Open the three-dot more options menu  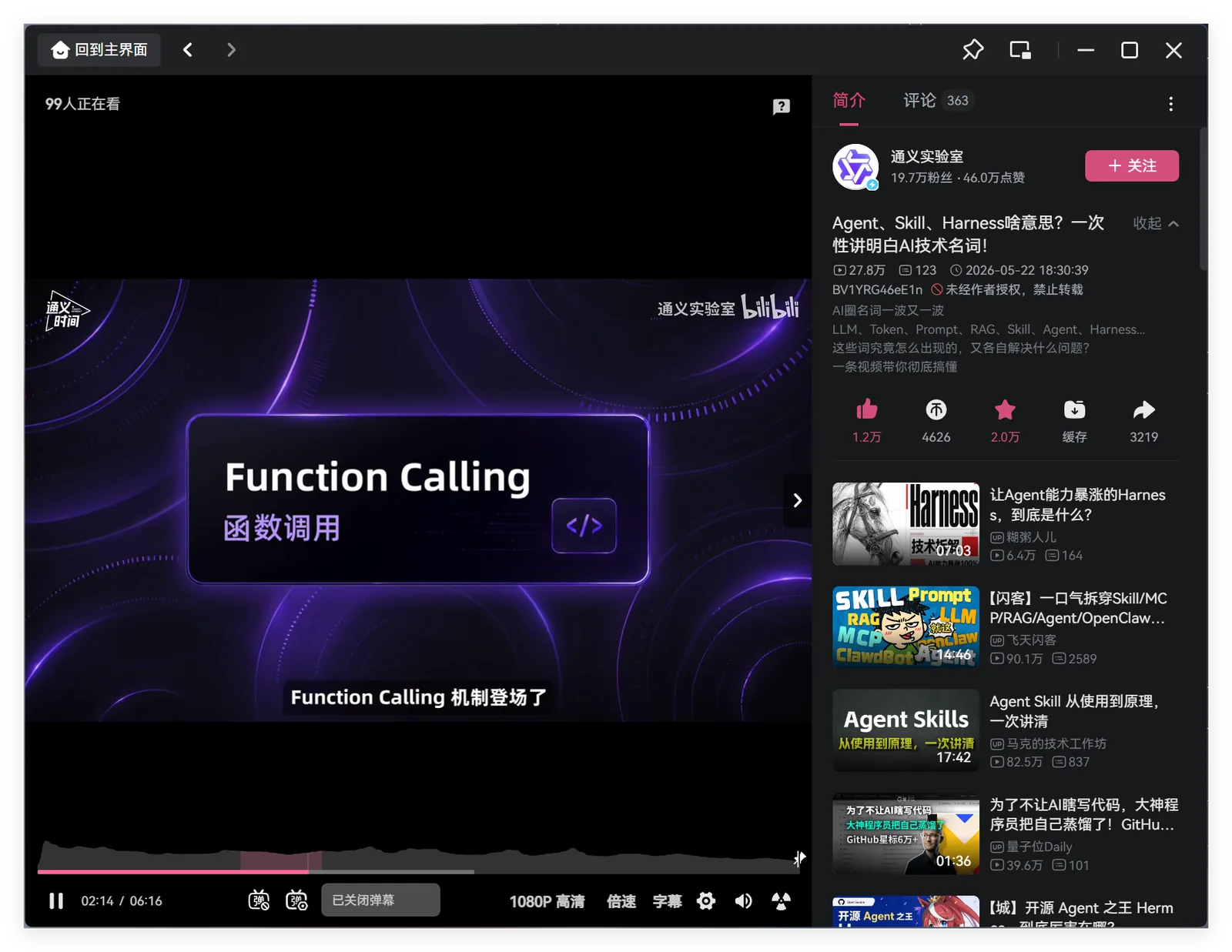point(1170,104)
